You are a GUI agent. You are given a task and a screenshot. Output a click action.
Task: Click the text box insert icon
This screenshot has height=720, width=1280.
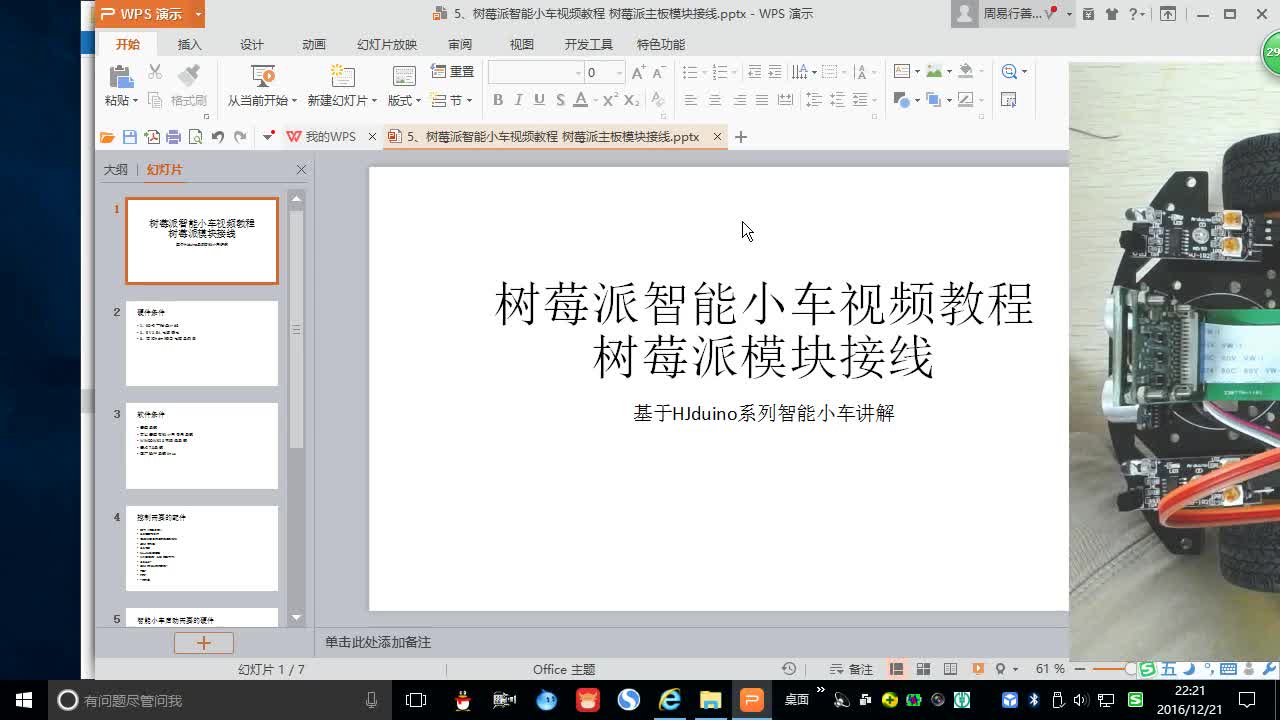901,71
